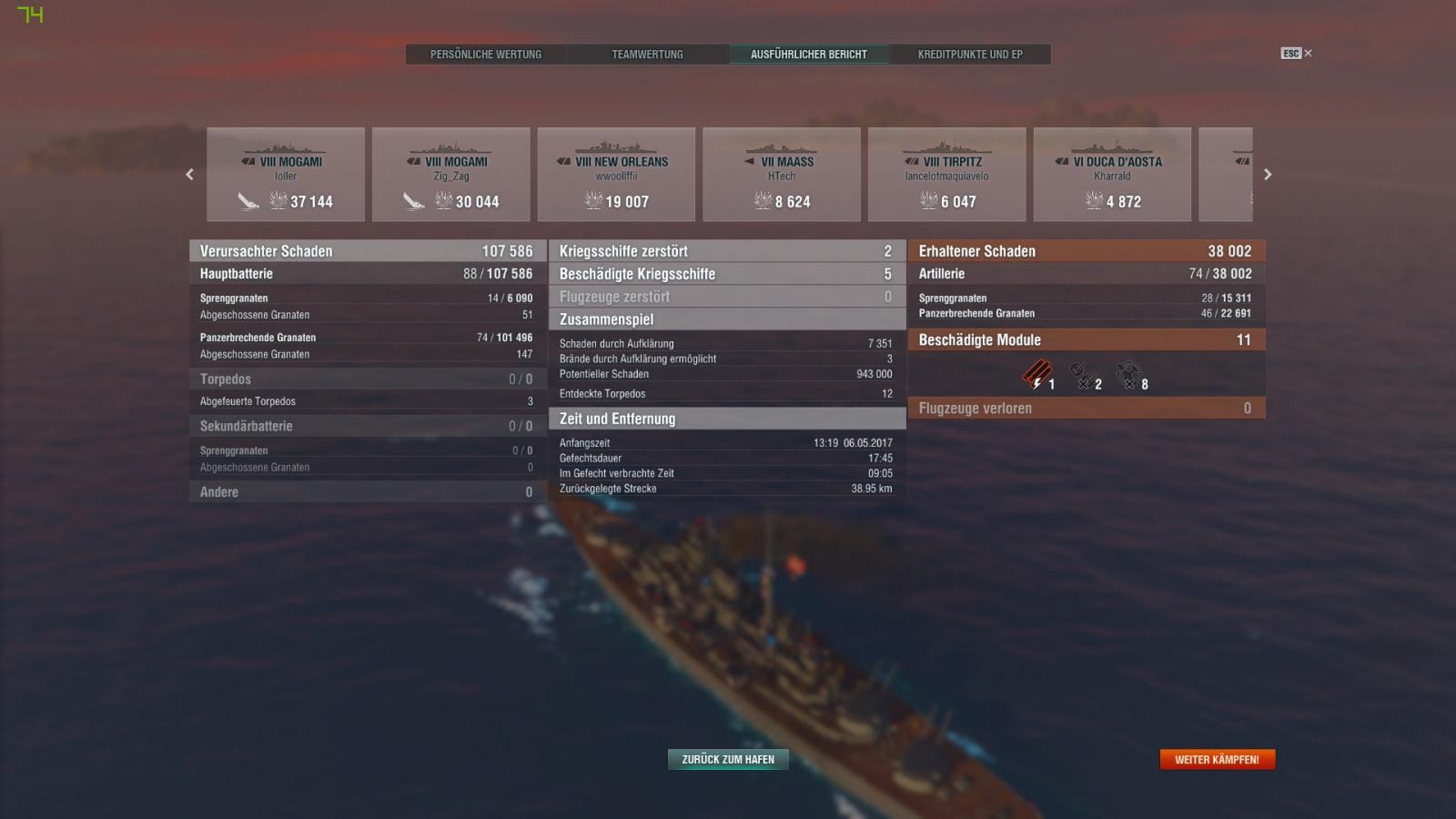Click the sunk-ship icon on loller's Mogami card
Screen dimensions: 1456x819
click(x=248, y=201)
